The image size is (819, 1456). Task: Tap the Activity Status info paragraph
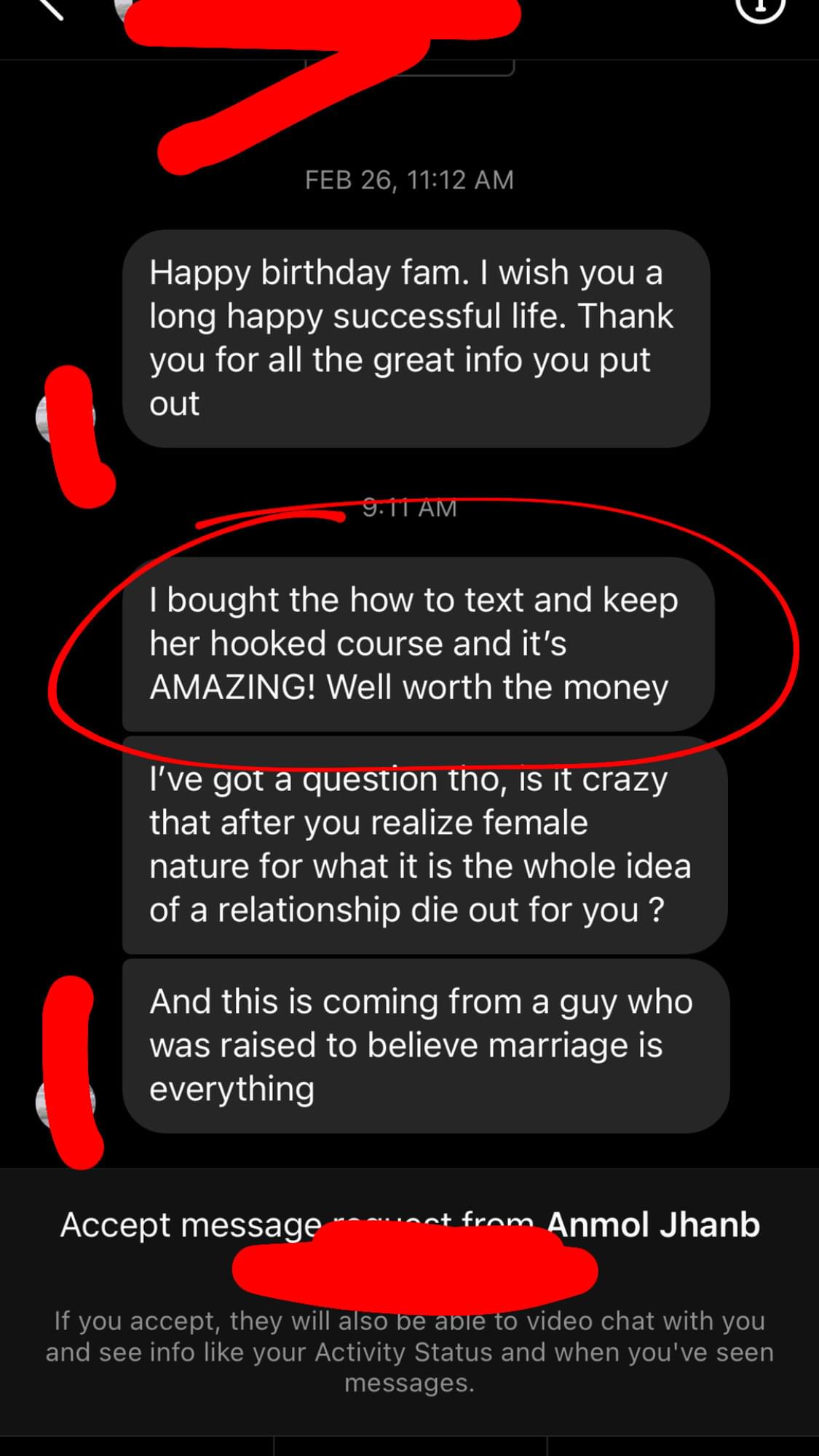pyautogui.click(x=409, y=1352)
